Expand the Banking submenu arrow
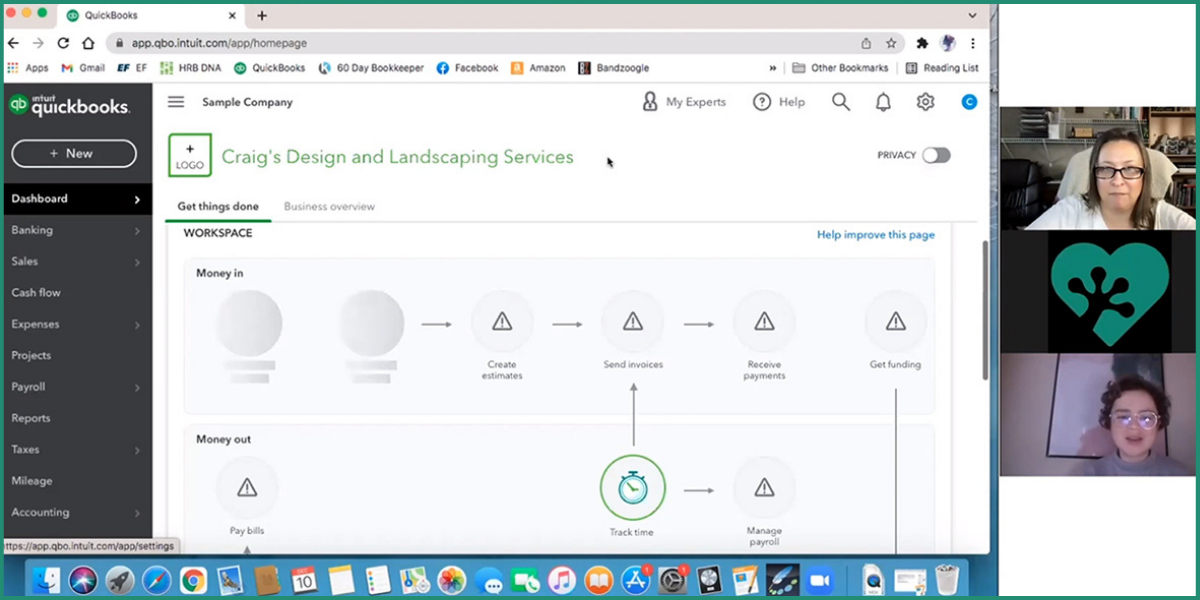 click(x=137, y=231)
